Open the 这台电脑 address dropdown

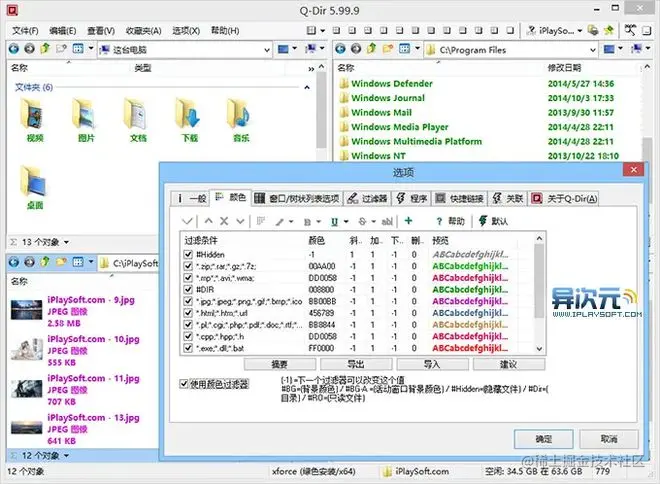pos(267,50)
